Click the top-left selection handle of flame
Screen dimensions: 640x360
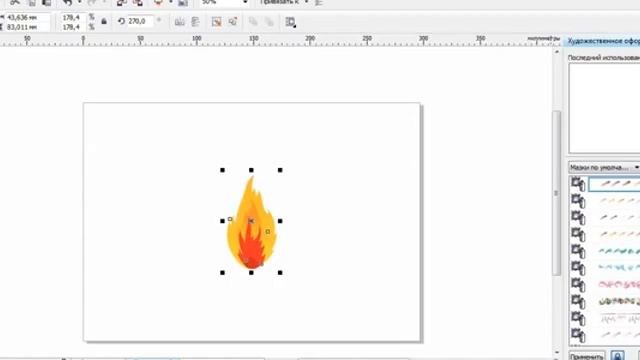[x=222, y=170]
